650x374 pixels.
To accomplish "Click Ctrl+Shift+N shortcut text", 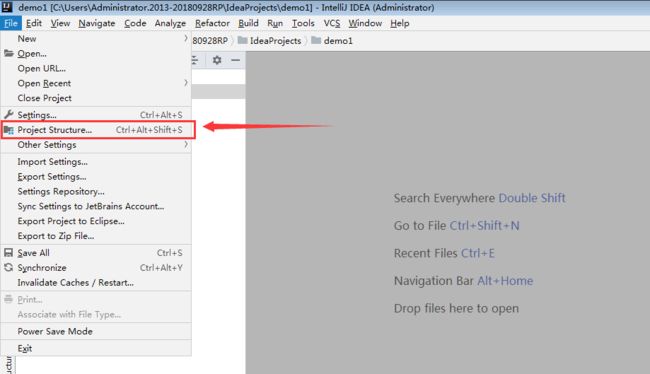I will (485, 226).
